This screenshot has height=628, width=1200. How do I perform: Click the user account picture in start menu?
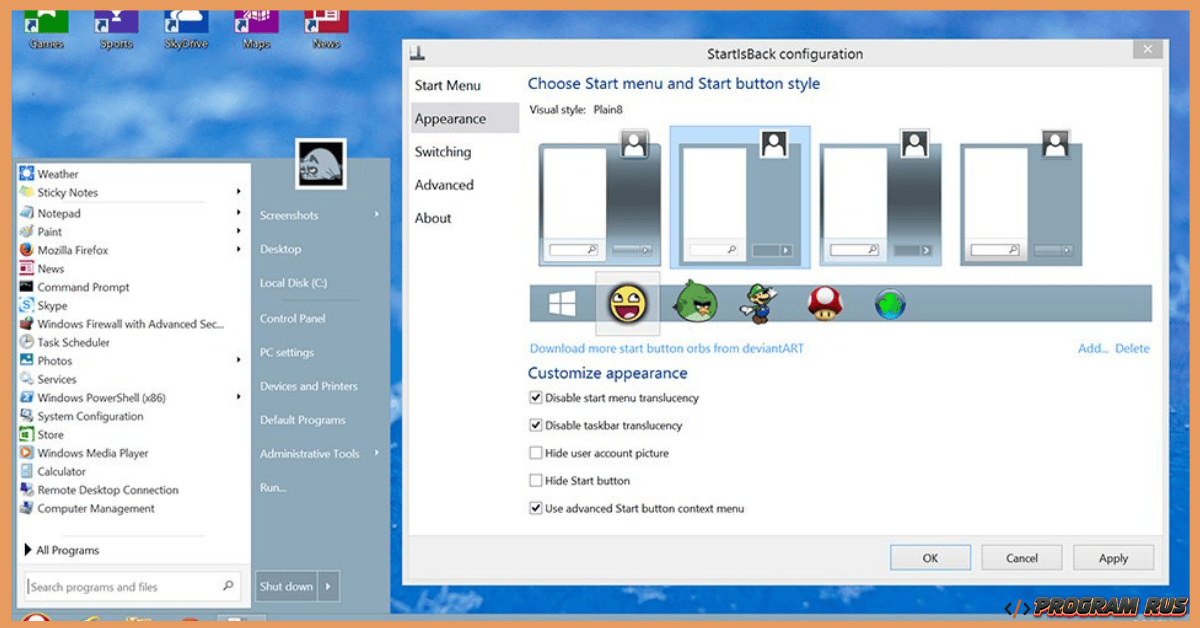point(321,163)
